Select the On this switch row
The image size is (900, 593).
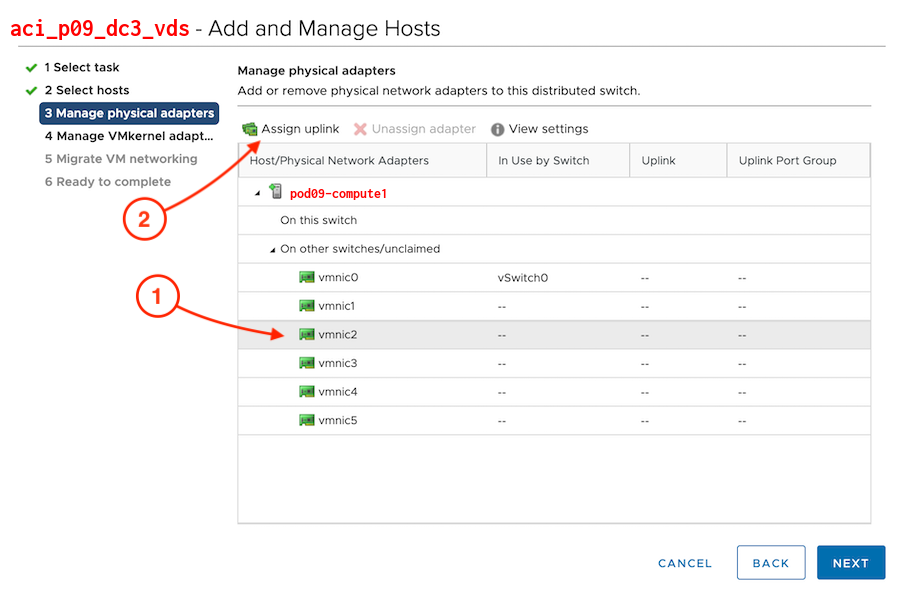318,220
